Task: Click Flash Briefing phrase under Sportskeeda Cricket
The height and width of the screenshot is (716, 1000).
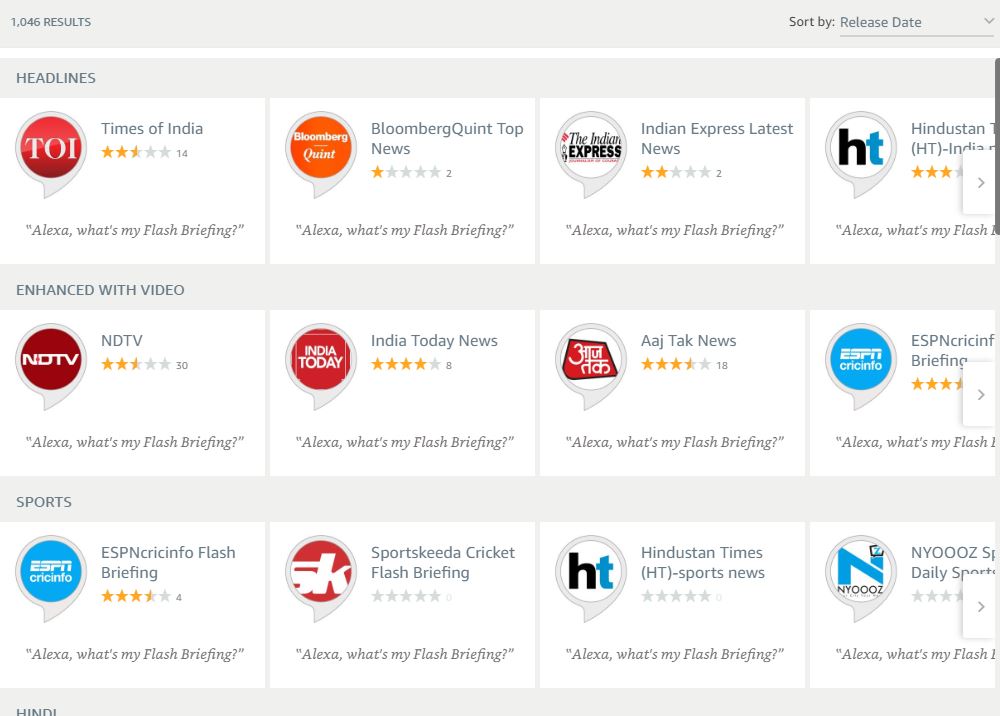Action: [x=404, y=654]
